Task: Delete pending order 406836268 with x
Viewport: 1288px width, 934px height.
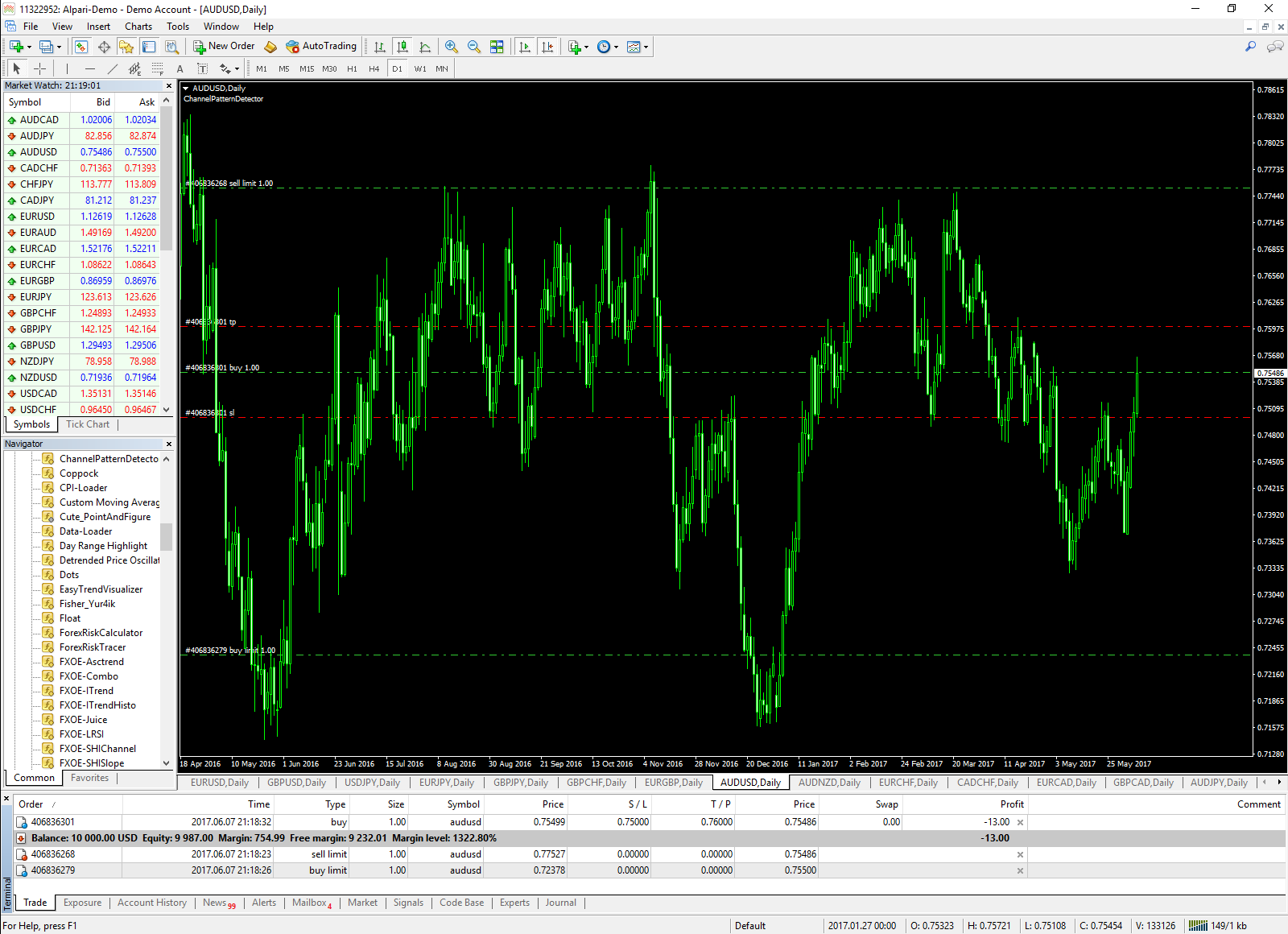Action: (1020, 854)
